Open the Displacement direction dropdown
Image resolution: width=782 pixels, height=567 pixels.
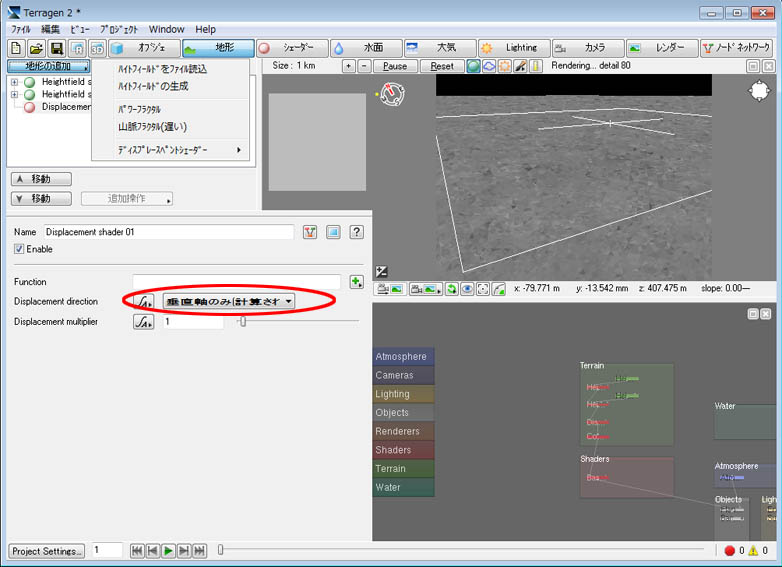pos(228,301)
